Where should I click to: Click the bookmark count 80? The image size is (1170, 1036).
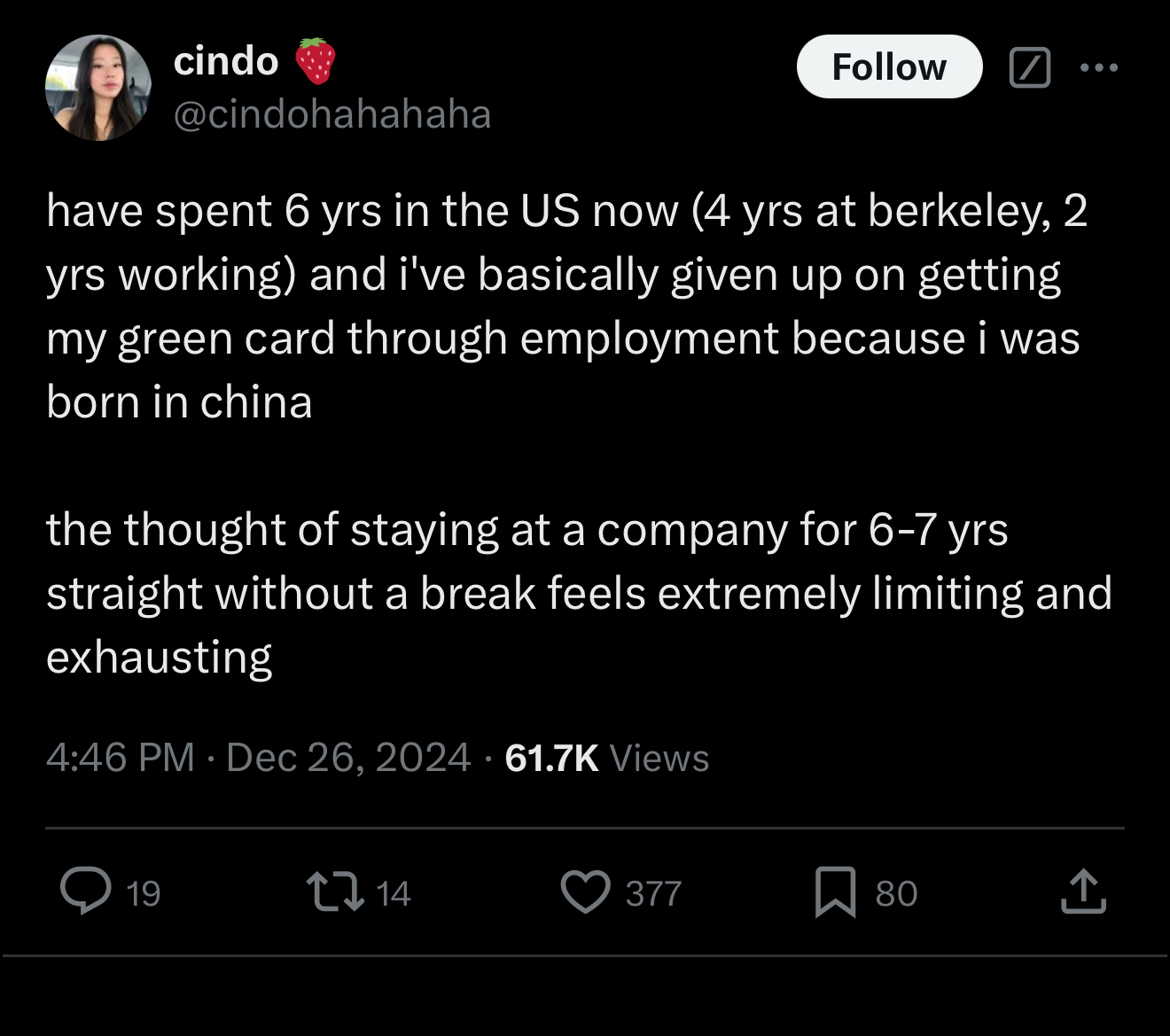896,893
